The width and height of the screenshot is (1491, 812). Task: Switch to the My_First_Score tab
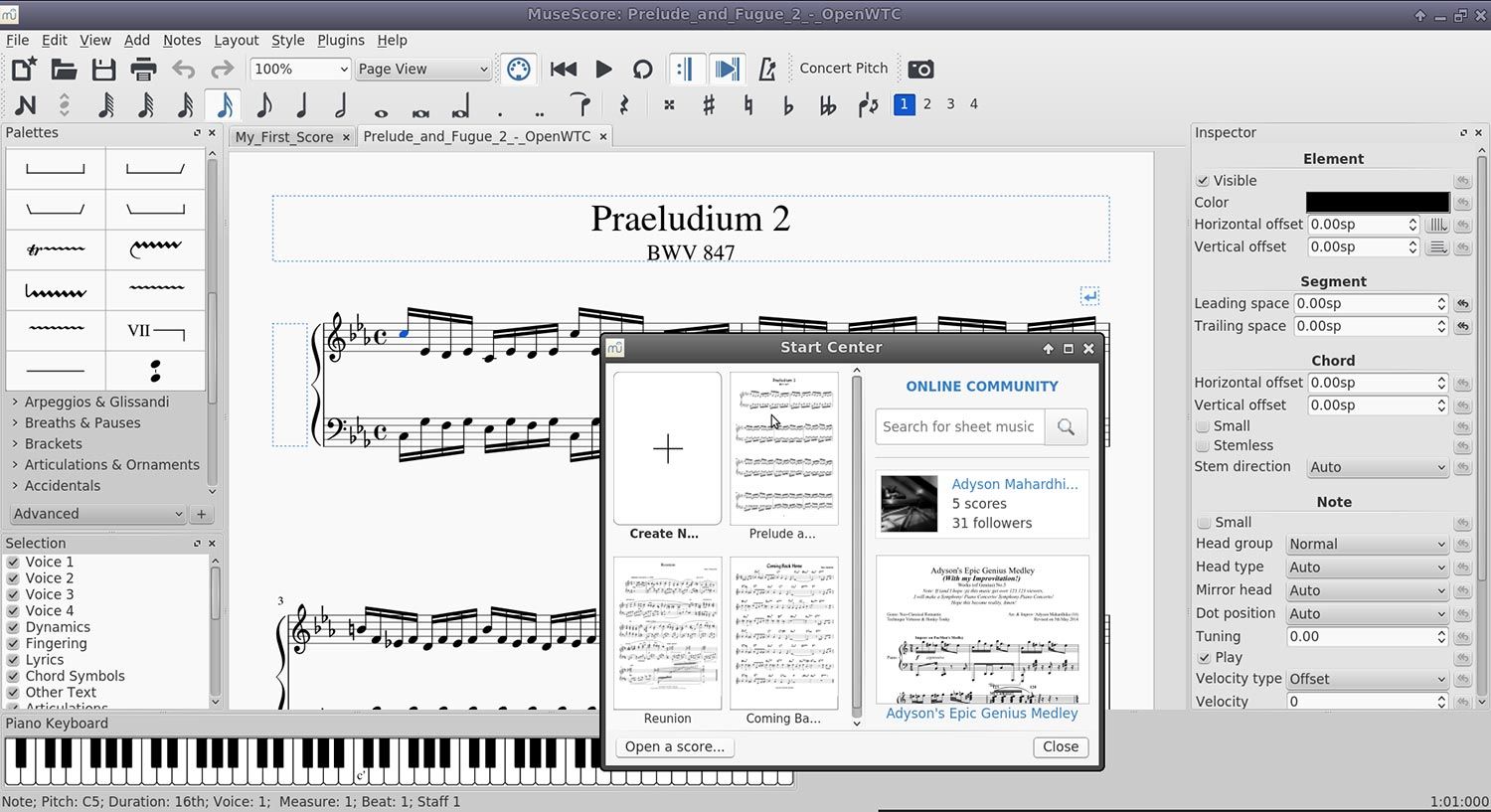pyautogui.click(x=285, y=136)
